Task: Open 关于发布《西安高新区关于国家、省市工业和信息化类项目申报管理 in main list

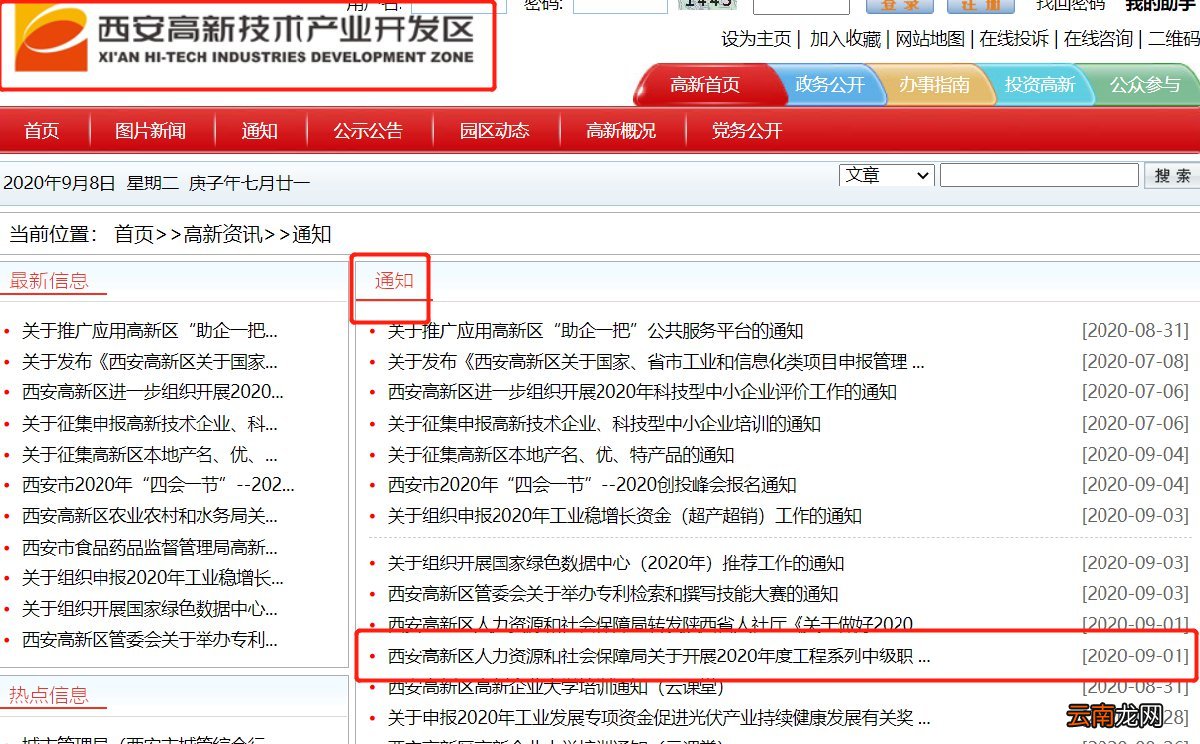Action: click(656, 361)
